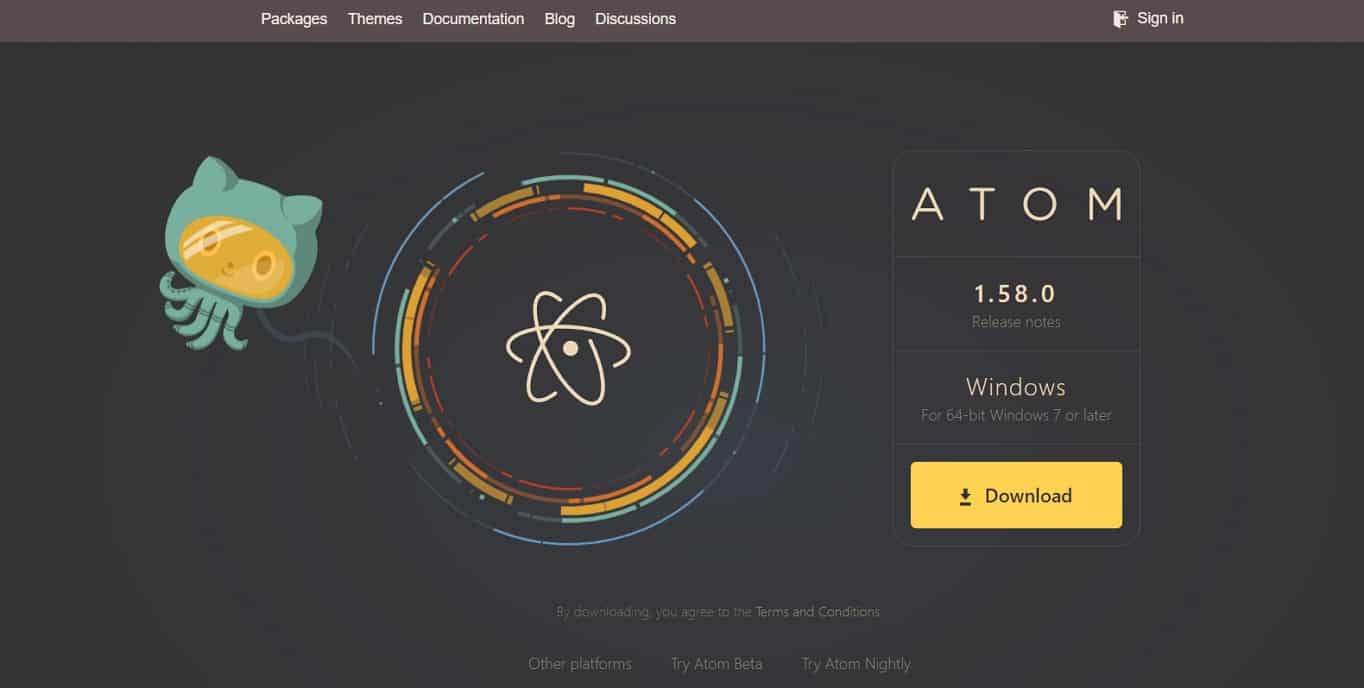This screenshot has height=688, width=1364.
Task: Choose Other platforms
Action: 580,664
